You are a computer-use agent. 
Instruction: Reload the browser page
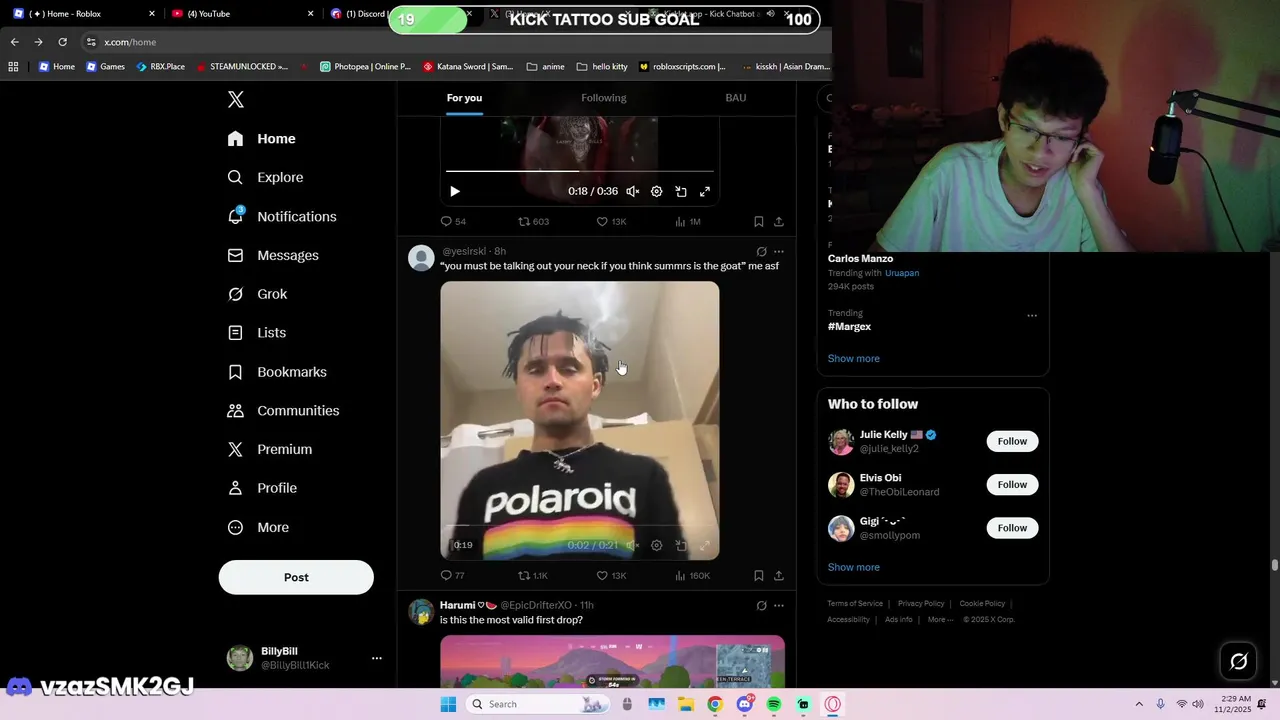tap(62, 42)
